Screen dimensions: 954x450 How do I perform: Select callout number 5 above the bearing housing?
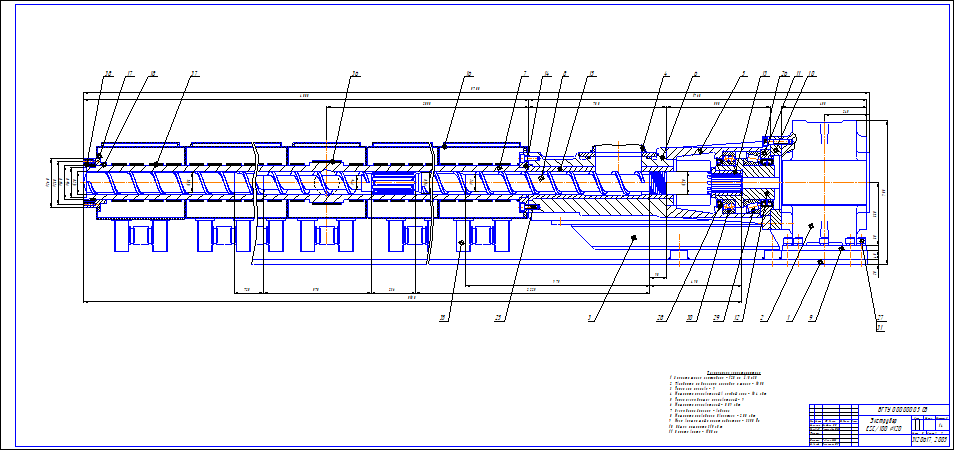[x=743, y=74]
